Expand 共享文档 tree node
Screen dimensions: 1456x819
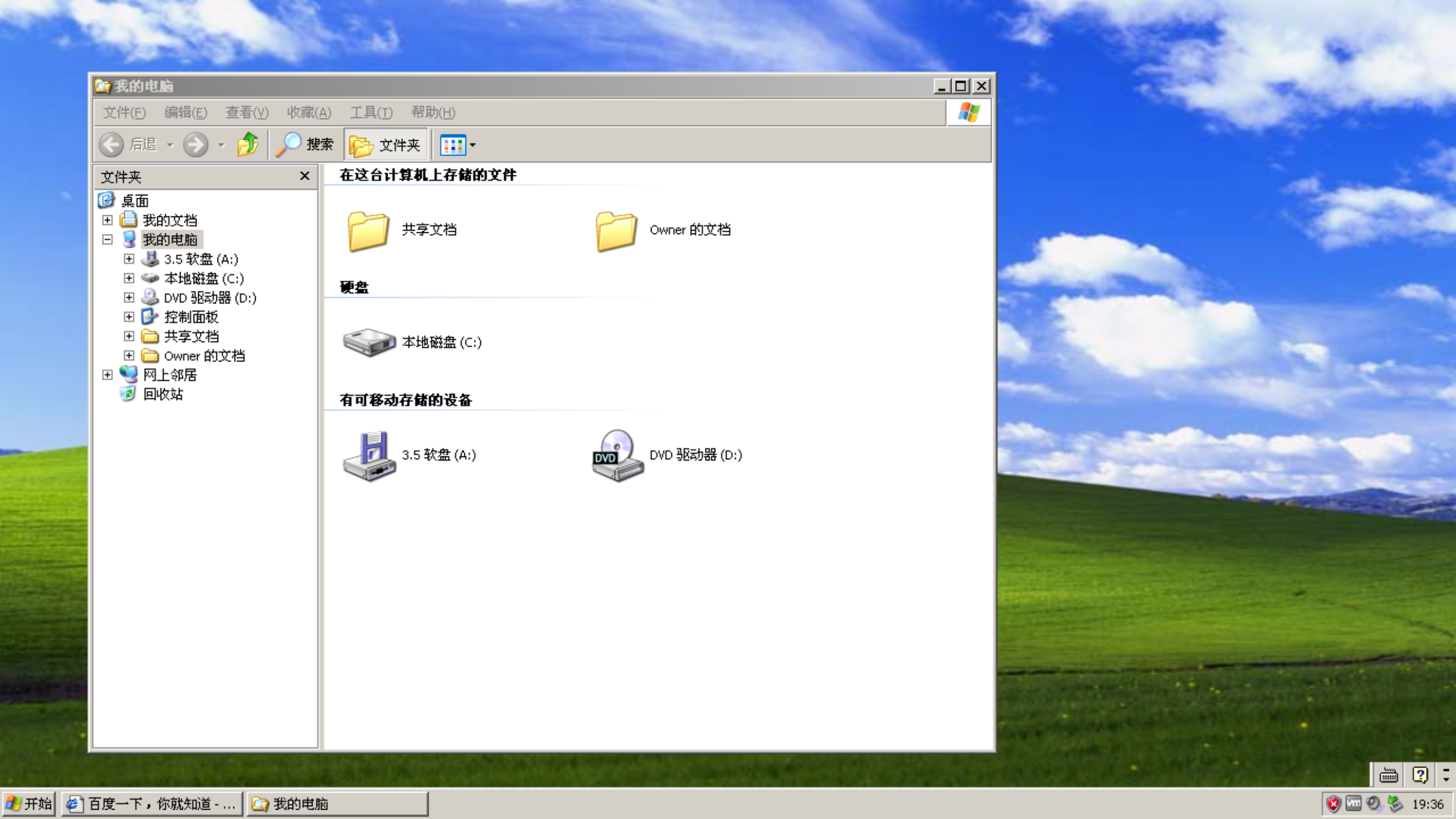coord(129,336)
